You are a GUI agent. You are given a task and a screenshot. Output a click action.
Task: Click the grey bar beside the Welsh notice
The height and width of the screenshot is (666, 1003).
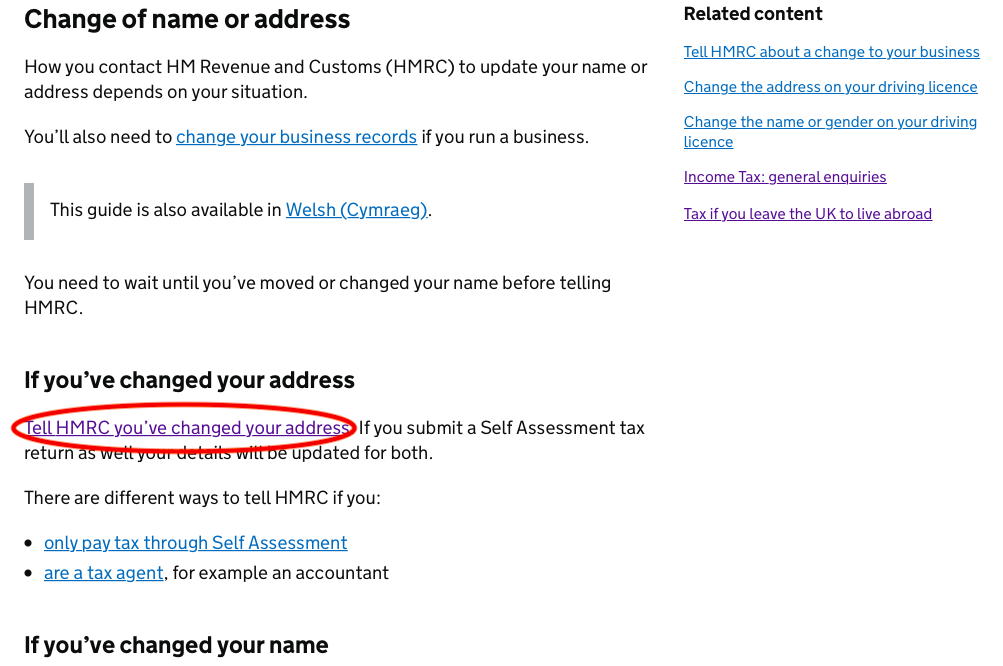tap(29, 211)
